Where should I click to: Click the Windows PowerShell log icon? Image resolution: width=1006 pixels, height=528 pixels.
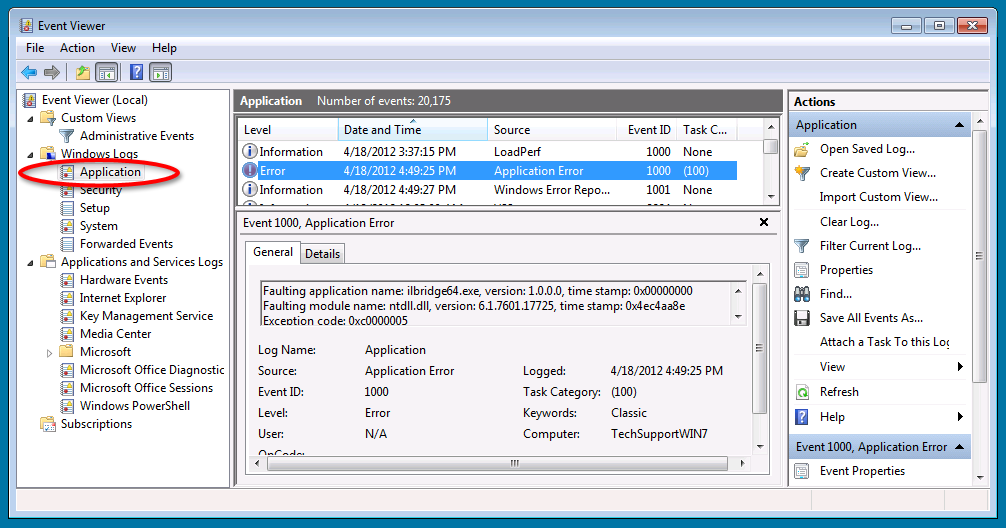pos(67,405)
